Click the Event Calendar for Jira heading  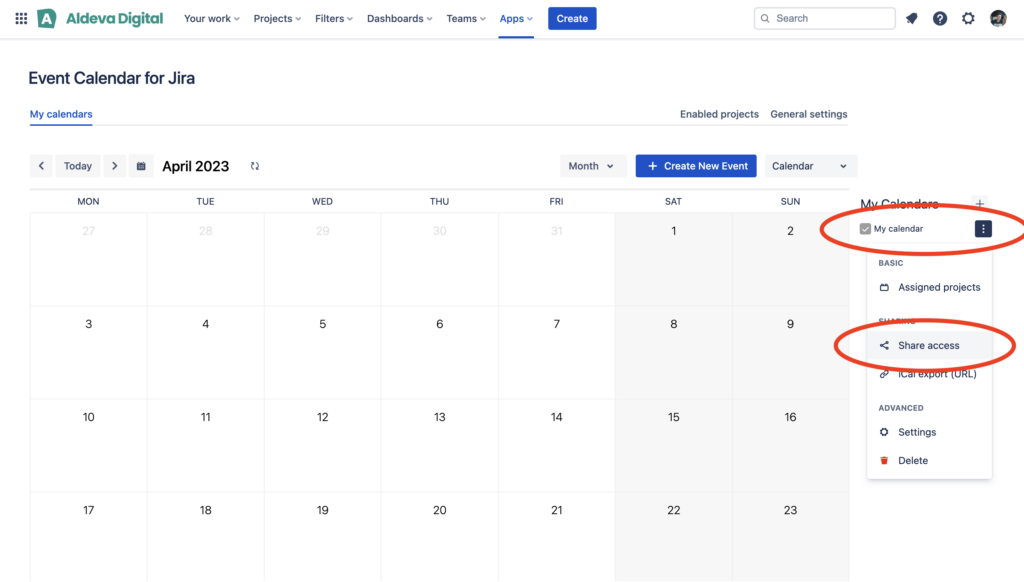[112, 78]
